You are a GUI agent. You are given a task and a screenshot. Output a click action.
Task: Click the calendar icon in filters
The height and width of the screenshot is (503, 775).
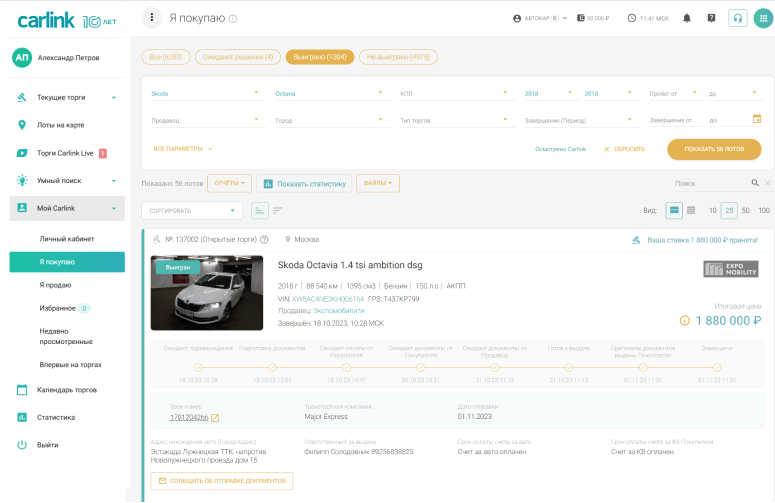[x=757, y=119]
